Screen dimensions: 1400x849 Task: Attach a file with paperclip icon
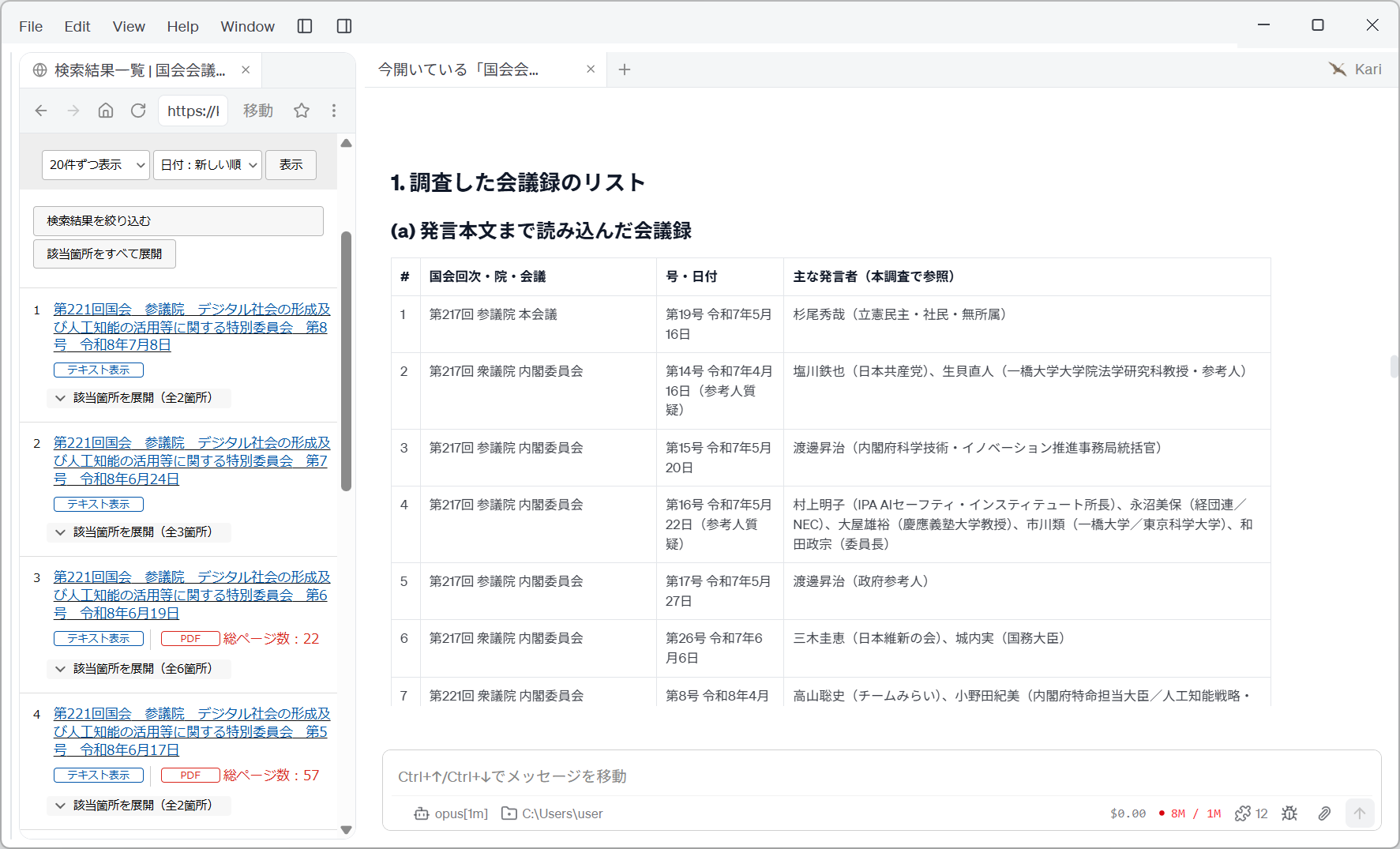coord(1324,813)
